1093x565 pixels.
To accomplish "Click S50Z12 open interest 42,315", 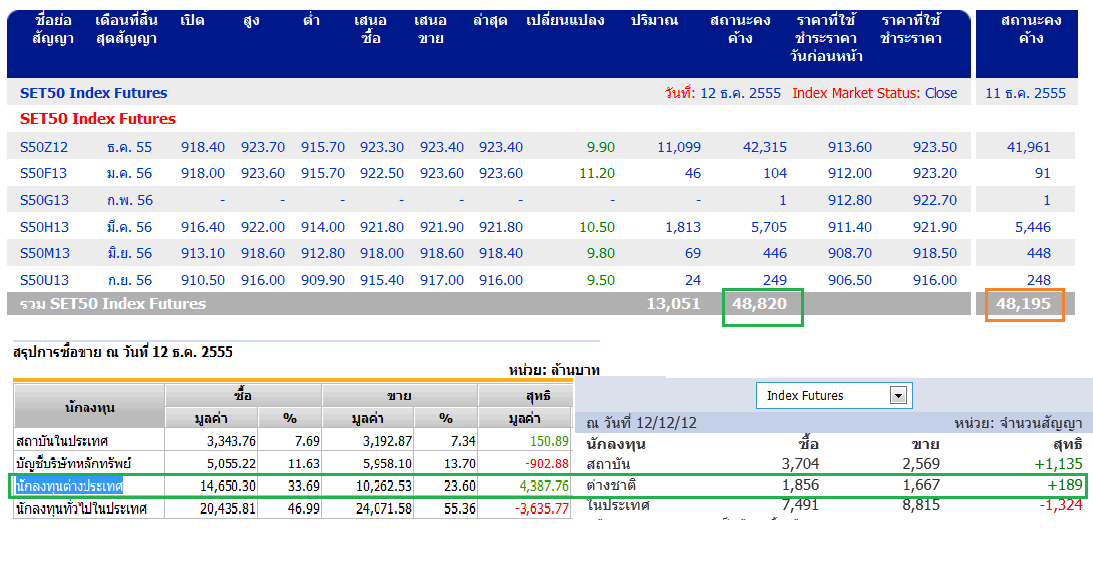I will (x=765, y=148).
